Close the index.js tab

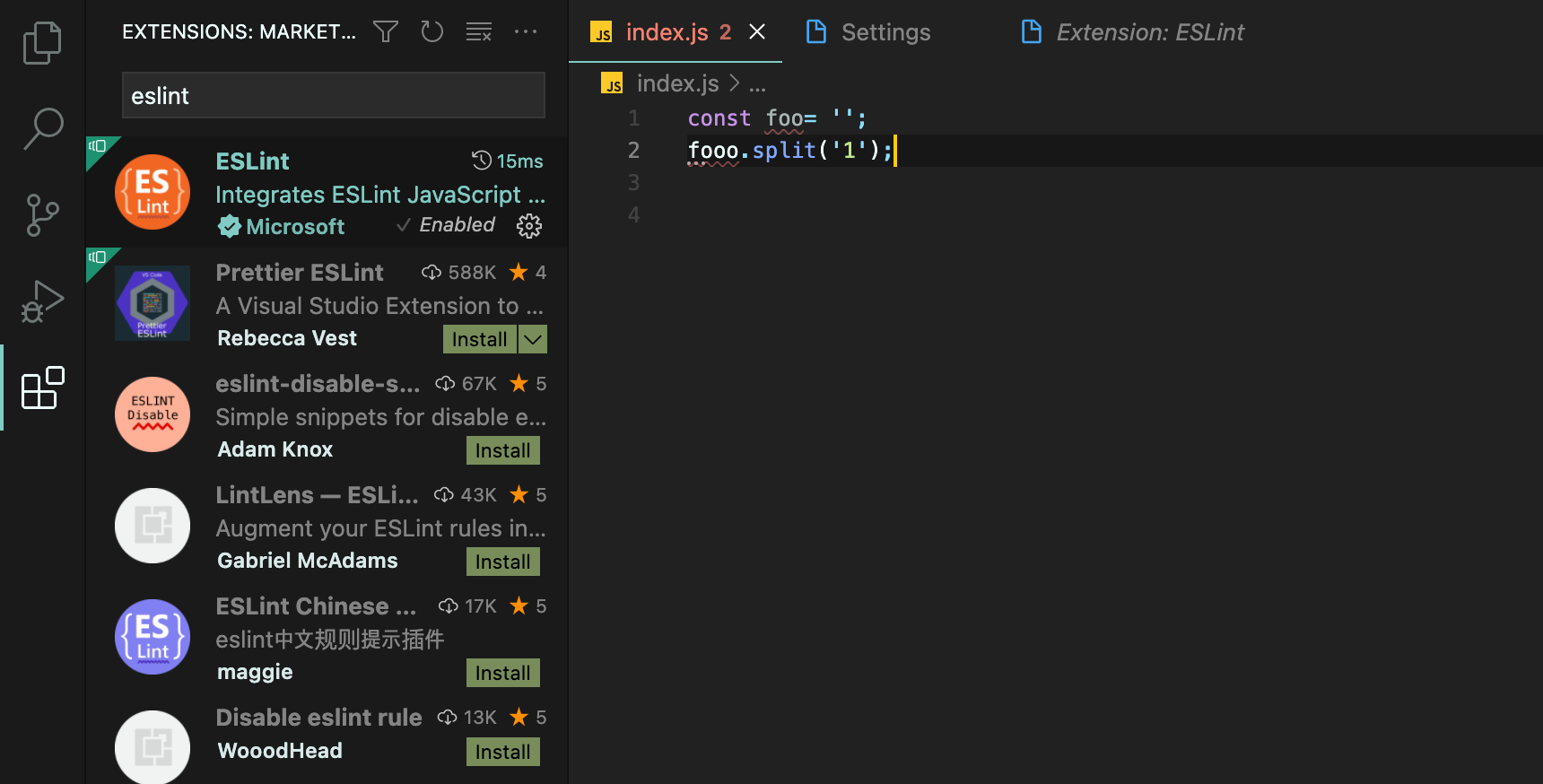757,32
